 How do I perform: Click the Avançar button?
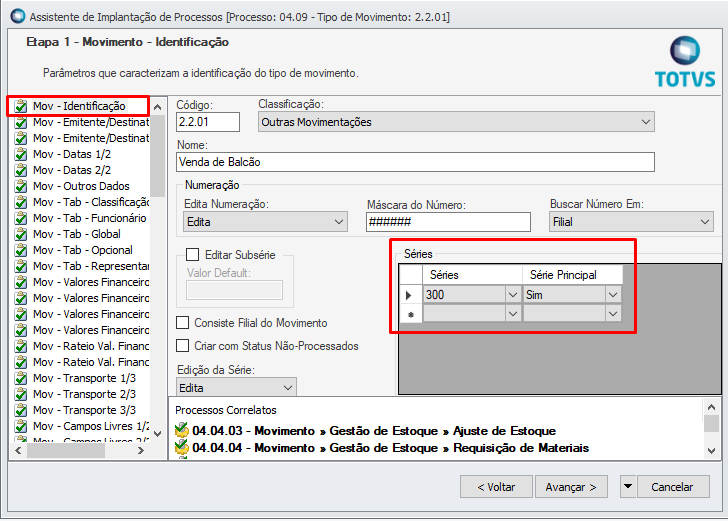[571, 487]
